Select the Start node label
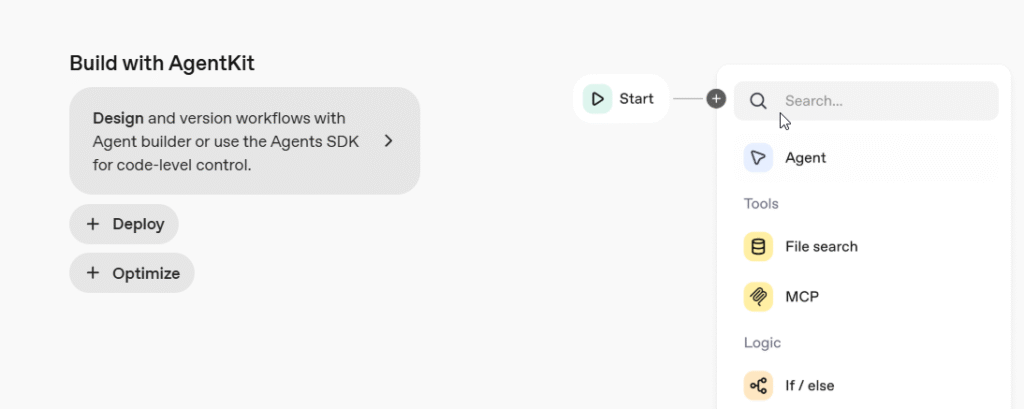This screenshot has width=1024, height=409. [x=636, y=99]
